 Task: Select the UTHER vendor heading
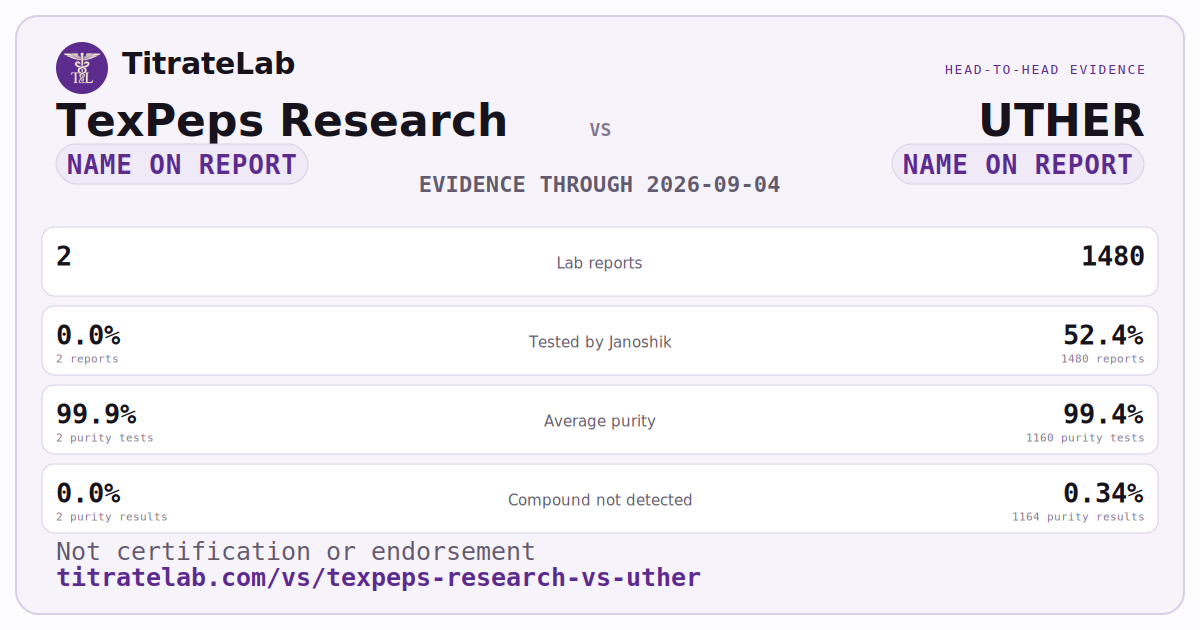tap(1062, 120)
